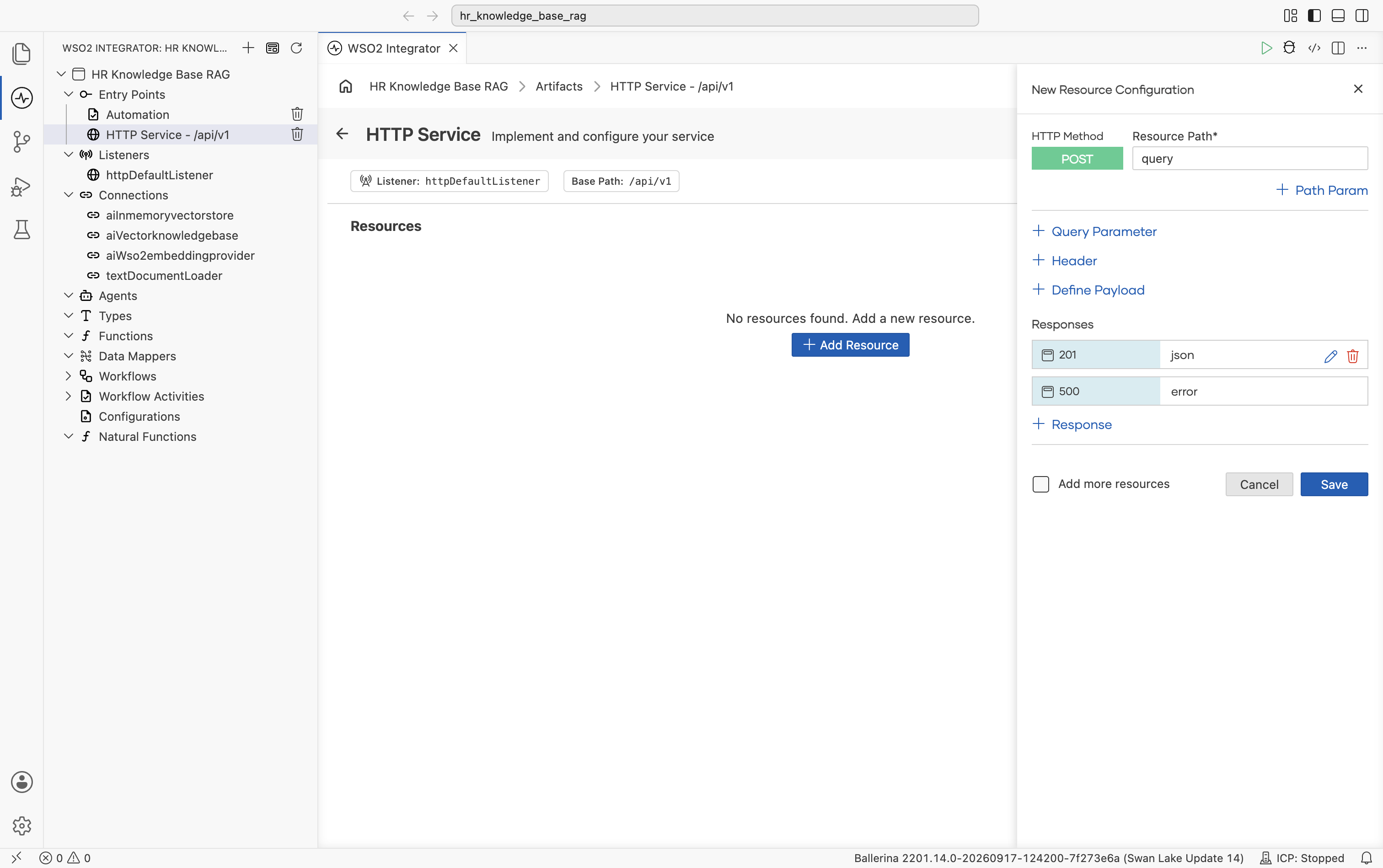
Task: Save the new resource
Action: [x=1334, y=484]
